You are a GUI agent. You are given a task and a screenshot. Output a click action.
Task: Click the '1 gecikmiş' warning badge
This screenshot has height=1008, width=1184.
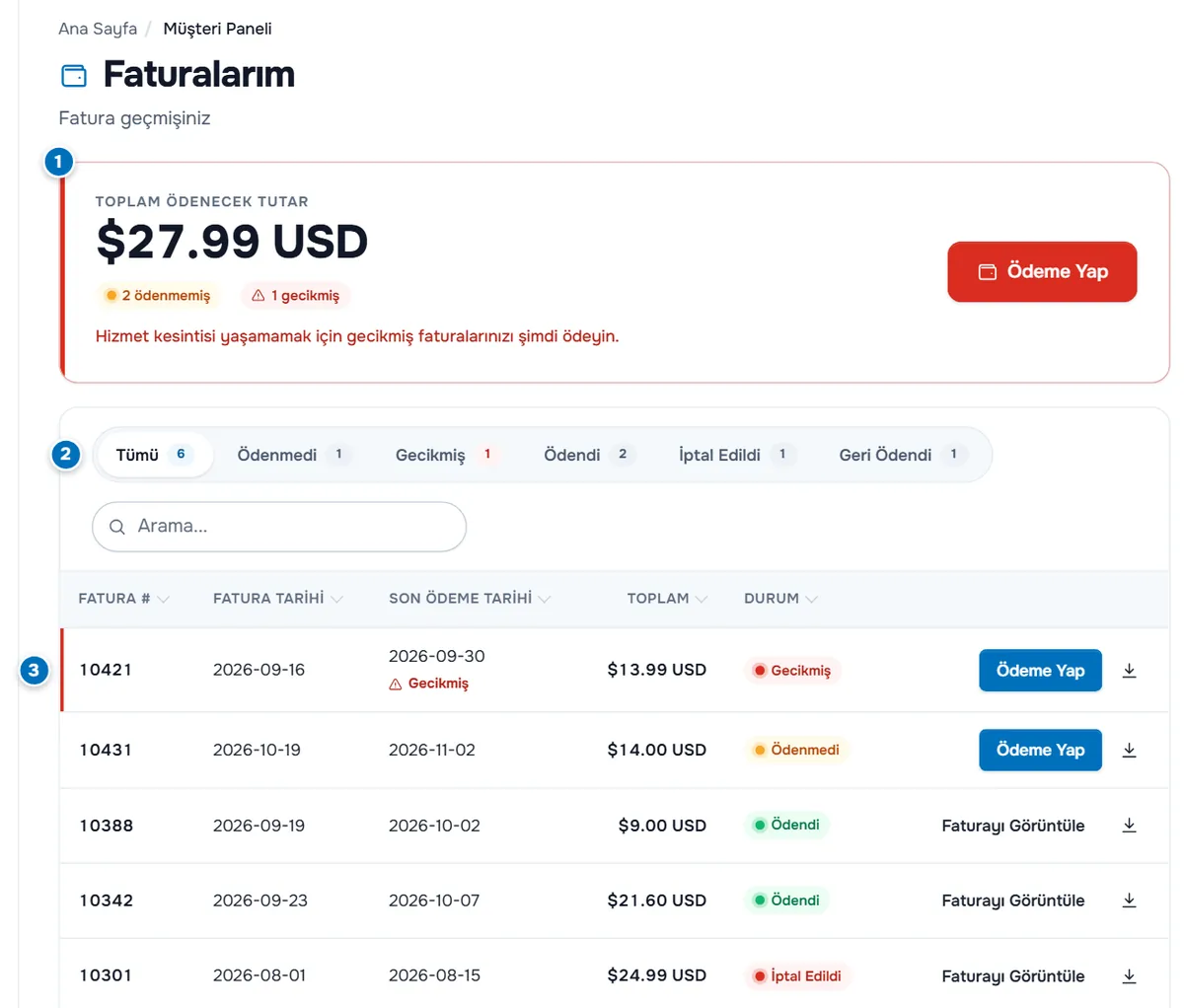(x=295, y=295)
